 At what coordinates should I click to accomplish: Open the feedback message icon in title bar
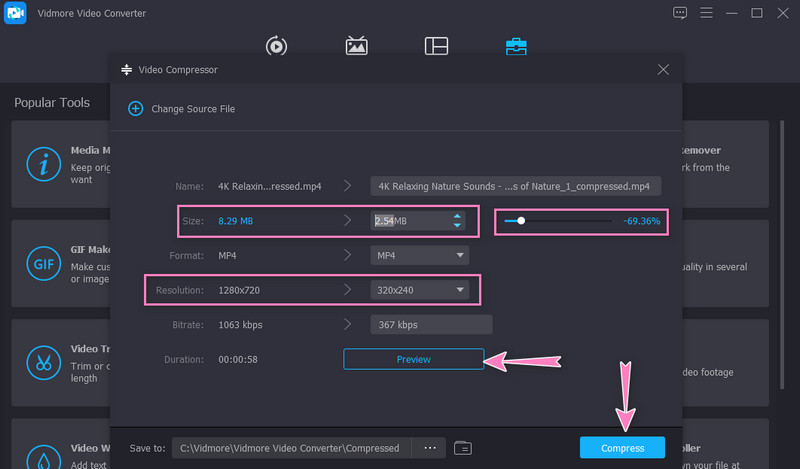pyautogui.click(x=680, y=13)
